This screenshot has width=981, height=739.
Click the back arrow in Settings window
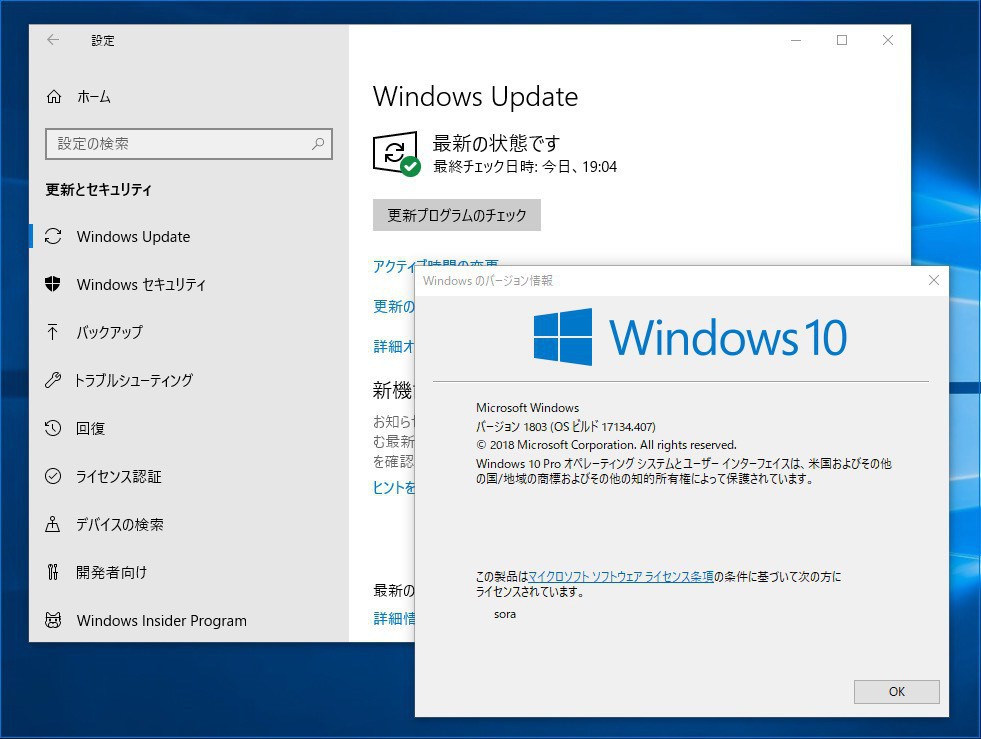(x=53, y=40)
